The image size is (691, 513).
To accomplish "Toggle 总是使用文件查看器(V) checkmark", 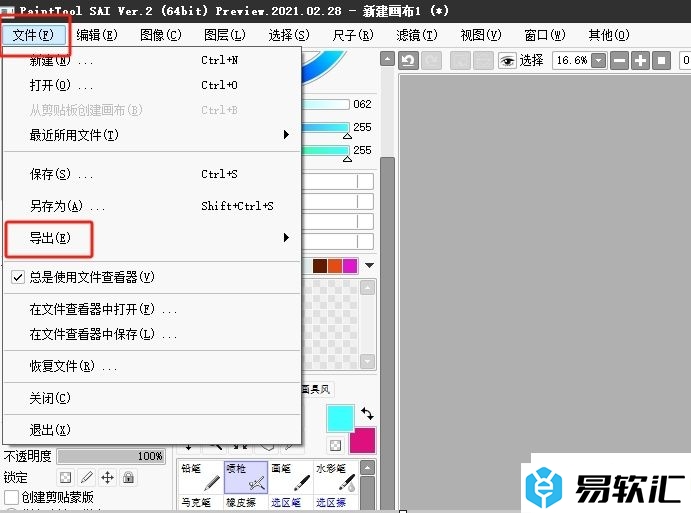I will pyautogui.click(x=18, y=277).
